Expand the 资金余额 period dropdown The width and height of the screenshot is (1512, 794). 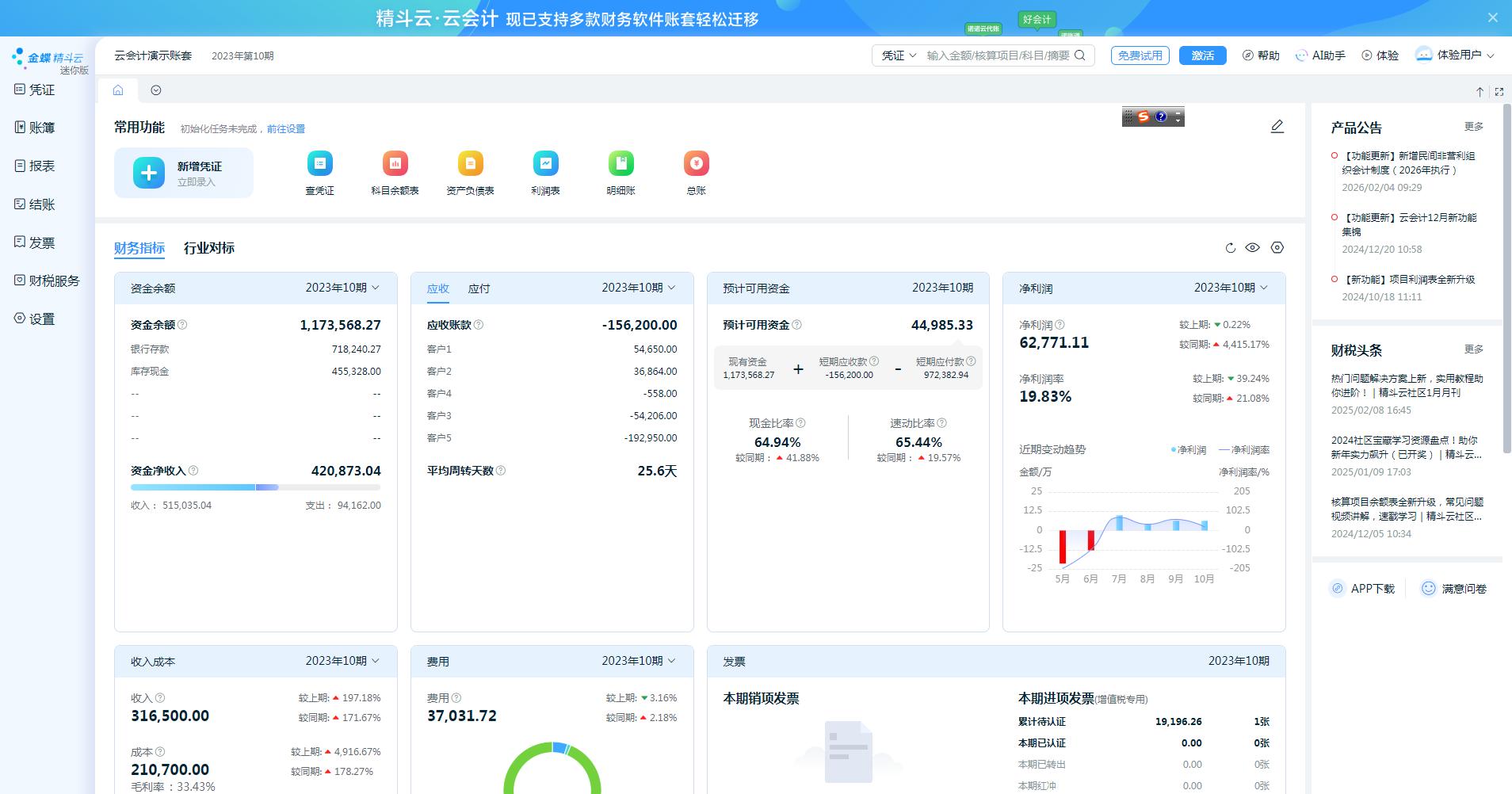pyautogui.click(x=342, y=288)
